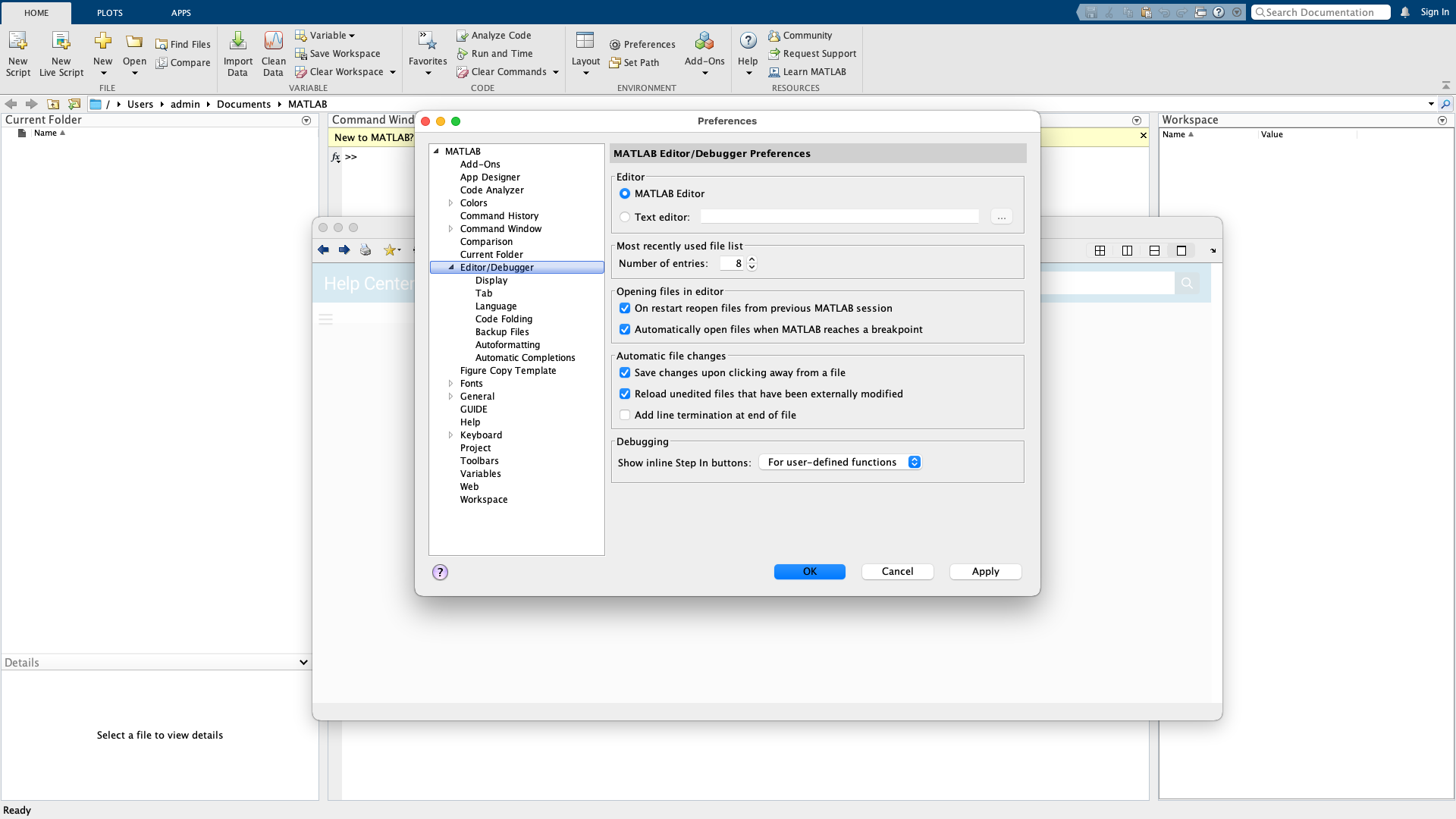Toggle Reload unedited externally modified files checkbox
1456x819 pixels.
625,394
